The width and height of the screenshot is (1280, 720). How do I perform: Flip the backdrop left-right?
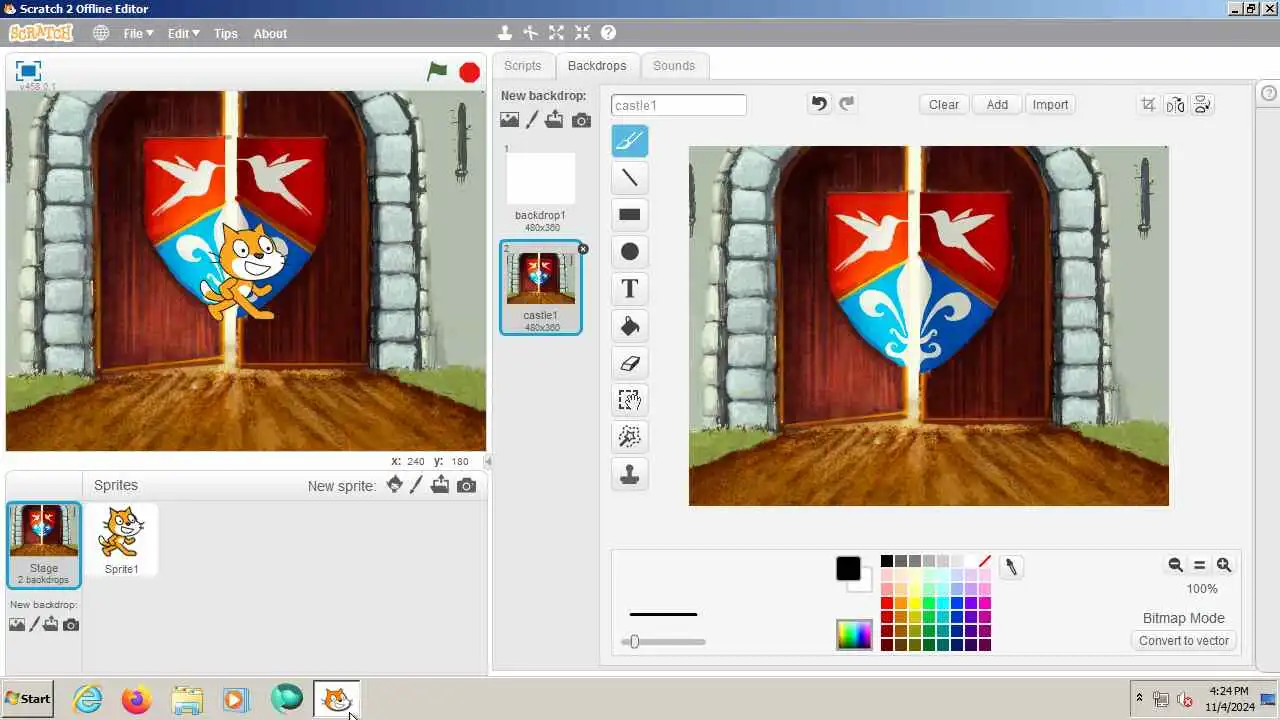tap(1175, 104)
